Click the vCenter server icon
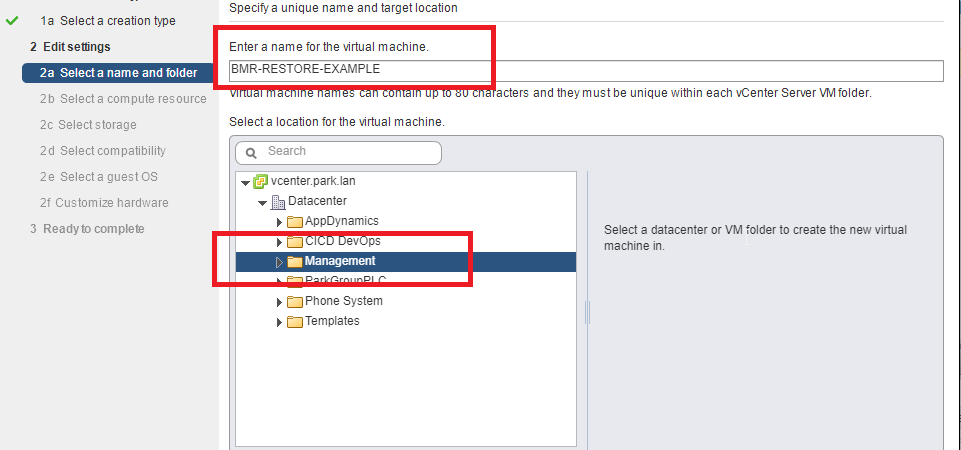The width and height of the screenshot is (961, 450). pyautogui.click(x=260, y=181)
